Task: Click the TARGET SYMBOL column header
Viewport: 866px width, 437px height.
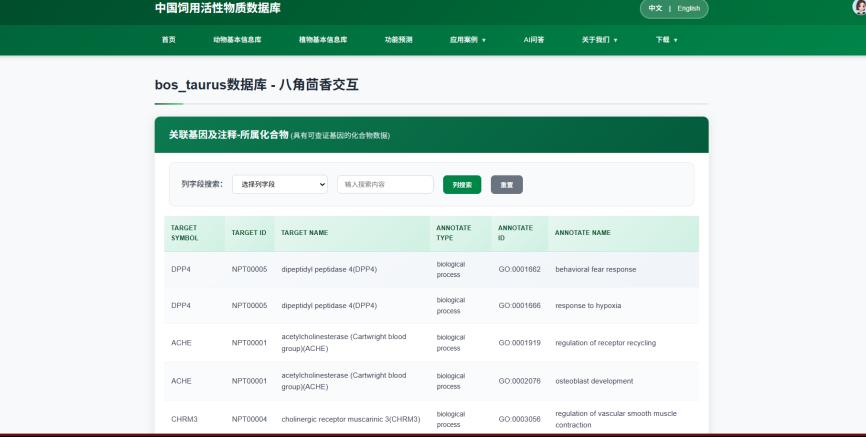Action: [x=185, y=233]
